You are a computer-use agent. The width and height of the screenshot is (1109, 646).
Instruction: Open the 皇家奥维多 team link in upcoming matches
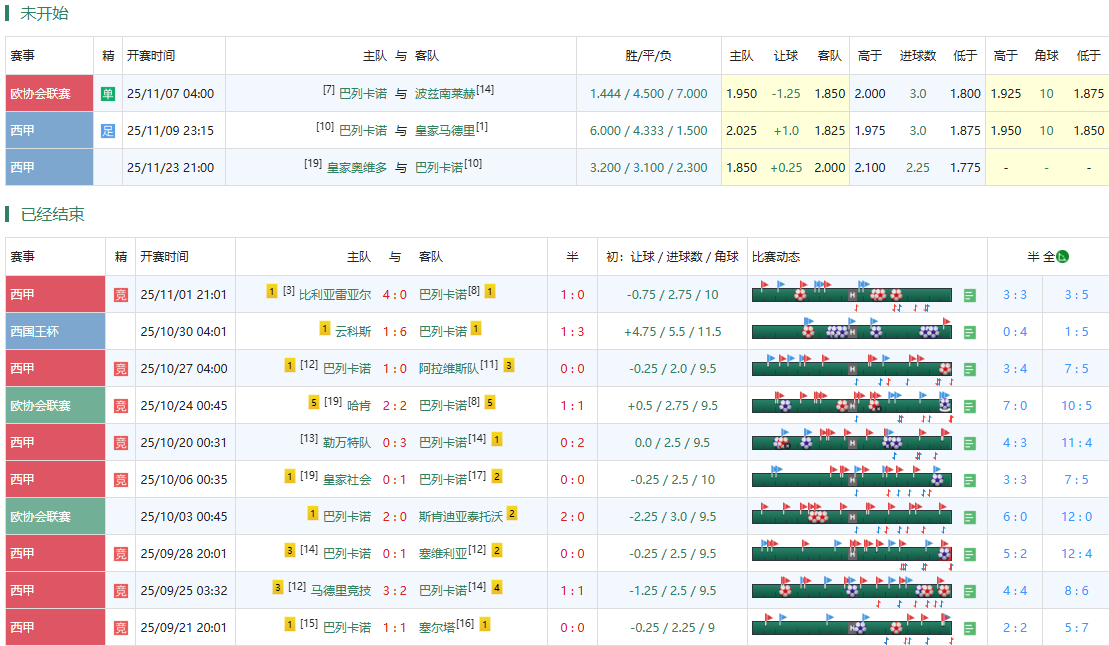[x=356, y=168]
